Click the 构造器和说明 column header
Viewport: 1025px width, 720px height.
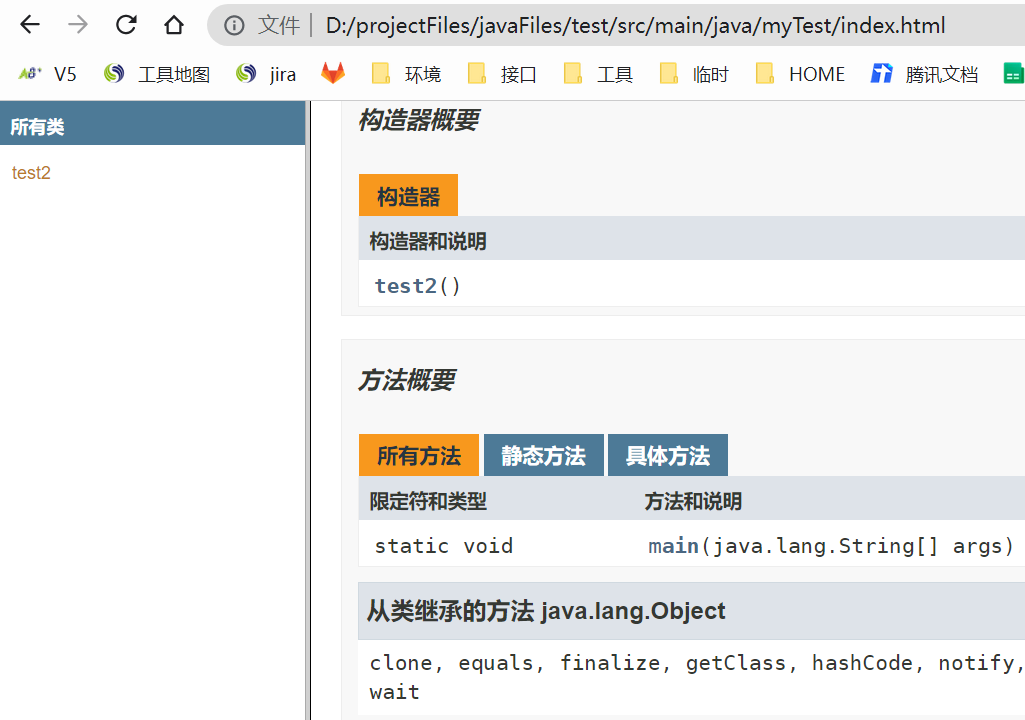click(x=428, y=241)
